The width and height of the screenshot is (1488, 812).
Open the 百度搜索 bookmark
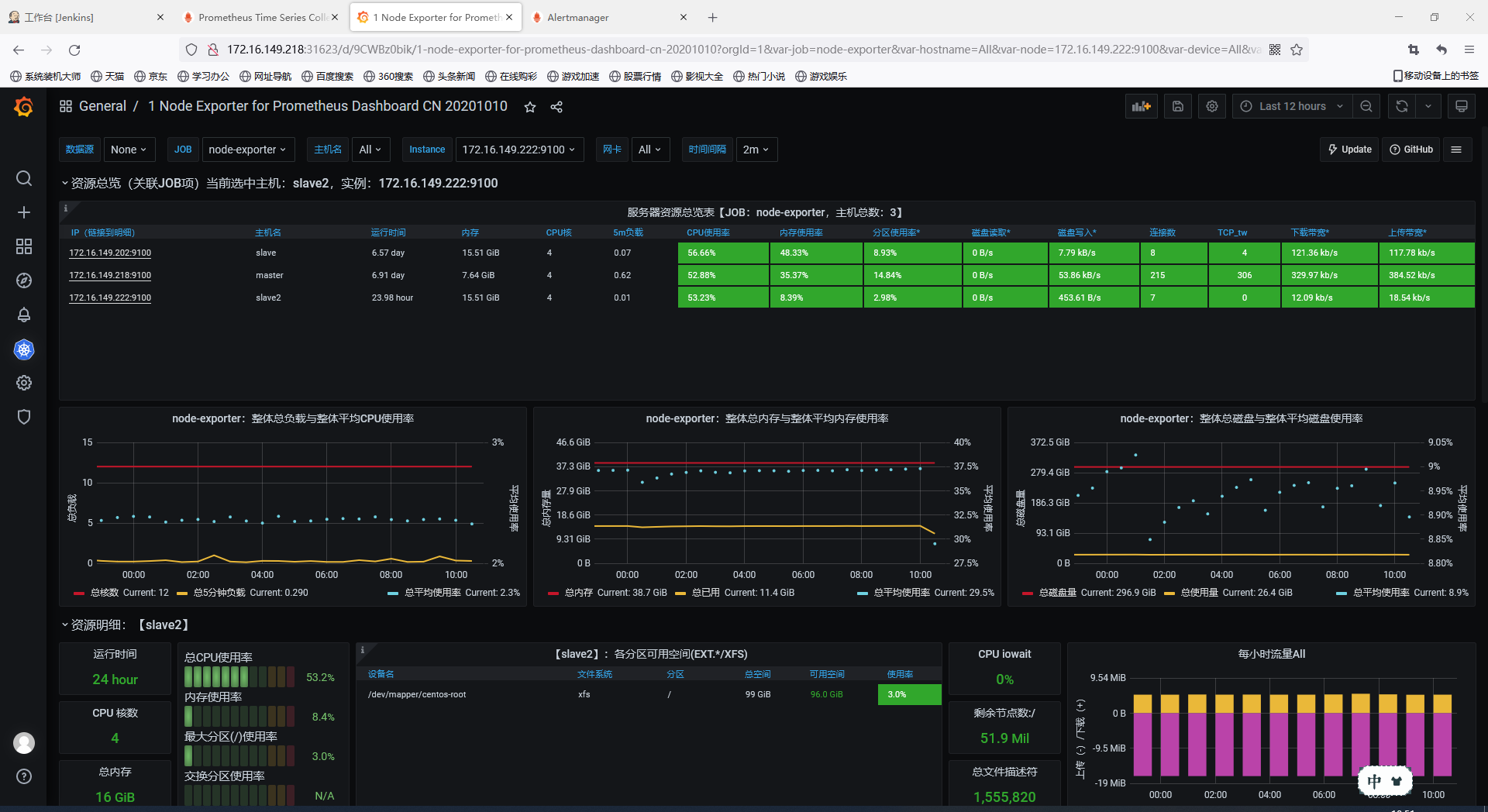tap(327, 76)
